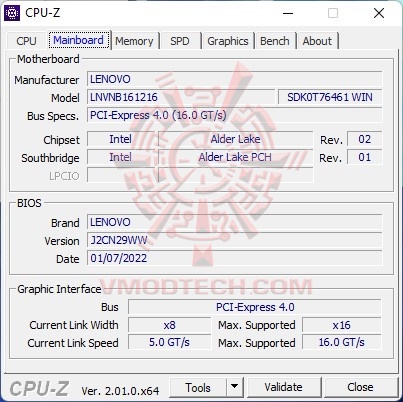
Task: Click the Validate button
Action: (283, 387)
